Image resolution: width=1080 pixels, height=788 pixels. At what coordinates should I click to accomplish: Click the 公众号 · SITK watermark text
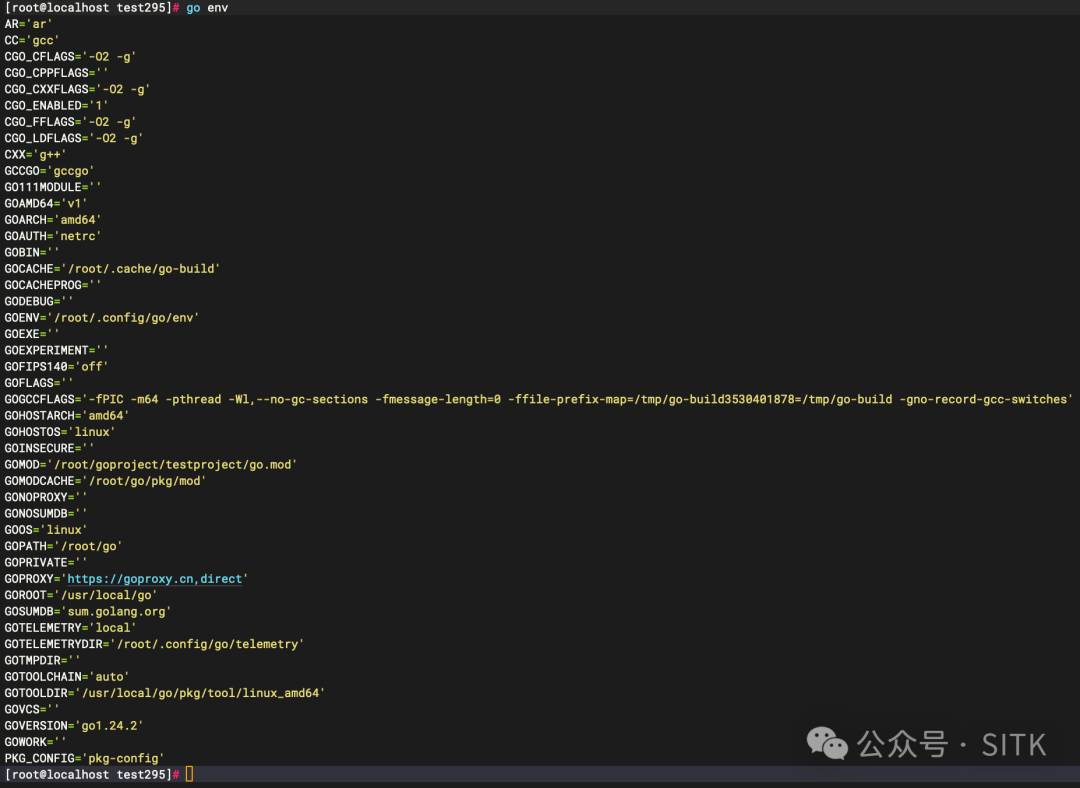click(x=951, y=744)
